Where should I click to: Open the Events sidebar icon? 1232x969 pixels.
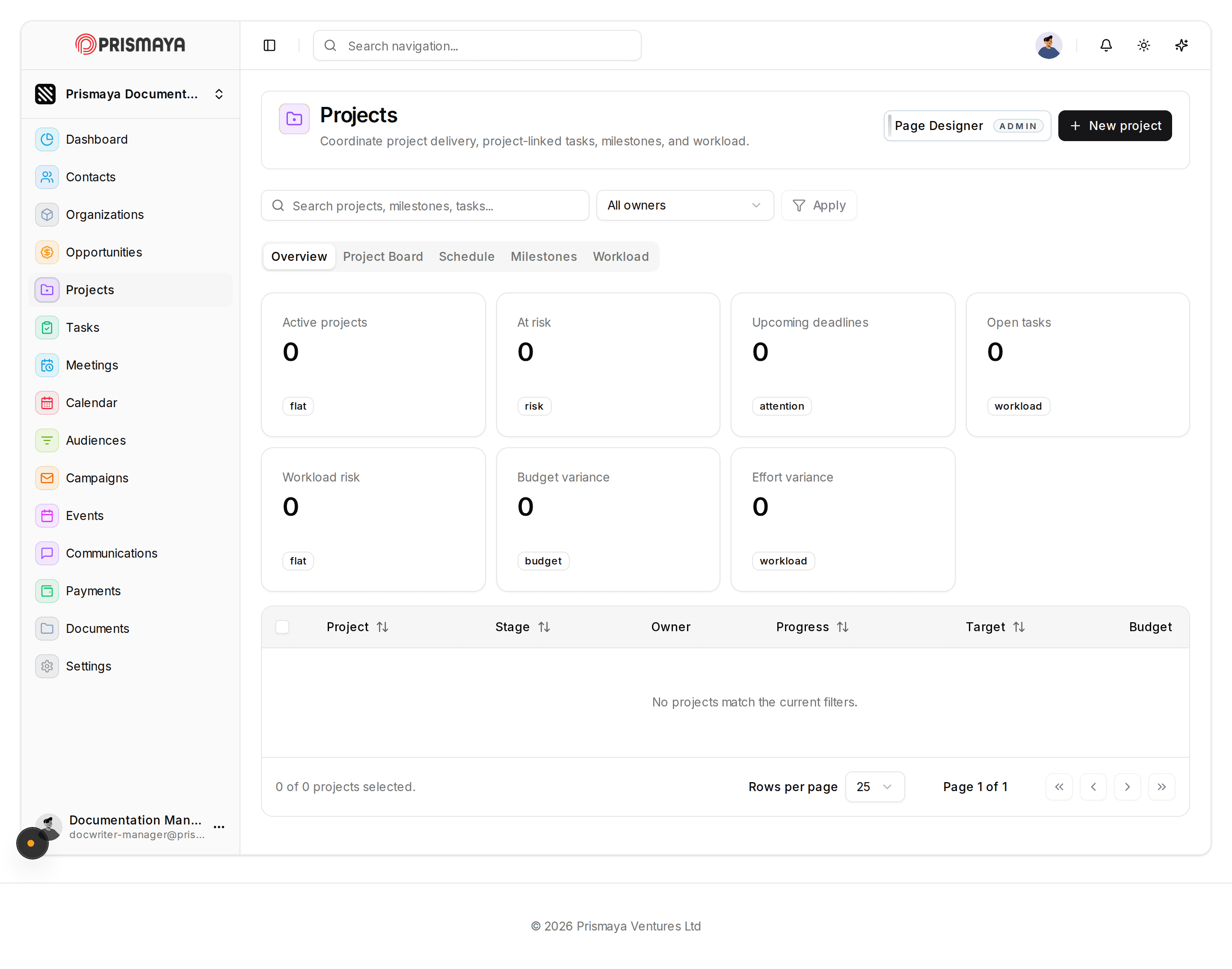[47, 516]
